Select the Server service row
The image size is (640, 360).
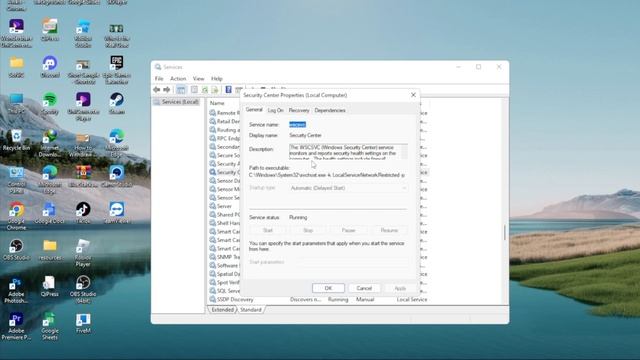[x=224, y=206]
